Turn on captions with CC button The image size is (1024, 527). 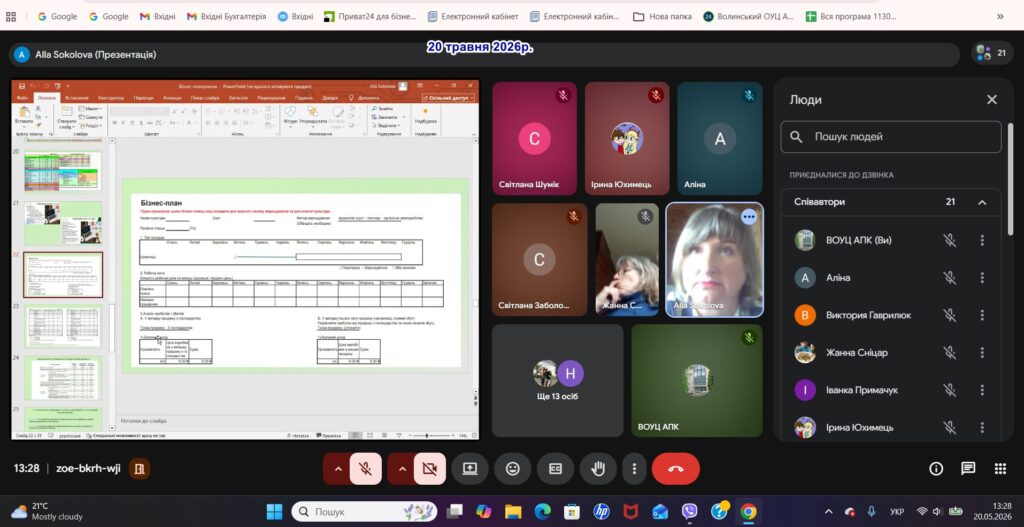pyautogui.click(x=555, y=469)
